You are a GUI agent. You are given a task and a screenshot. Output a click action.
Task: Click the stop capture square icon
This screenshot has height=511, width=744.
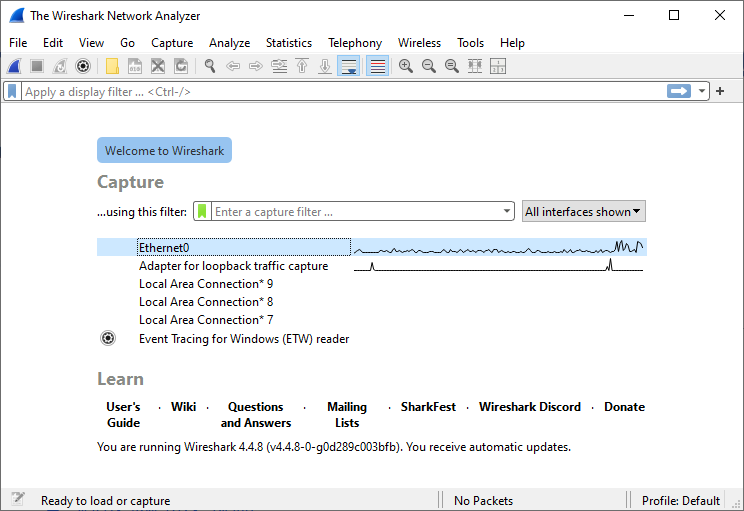(37, 66)
